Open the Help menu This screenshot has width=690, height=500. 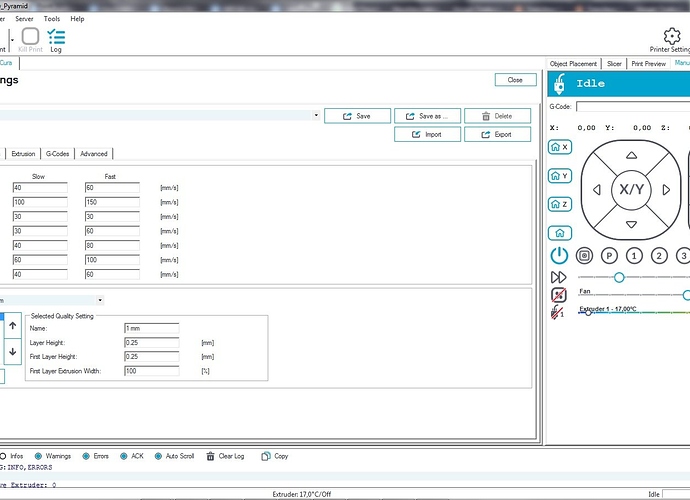(x=77, y=19)
